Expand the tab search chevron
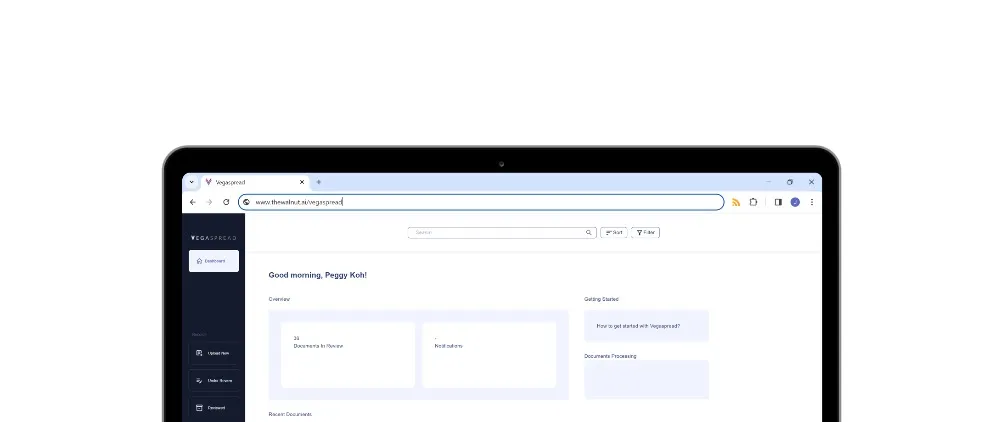The height and width of the screenshot is (422, 1000). click(191, 182)
